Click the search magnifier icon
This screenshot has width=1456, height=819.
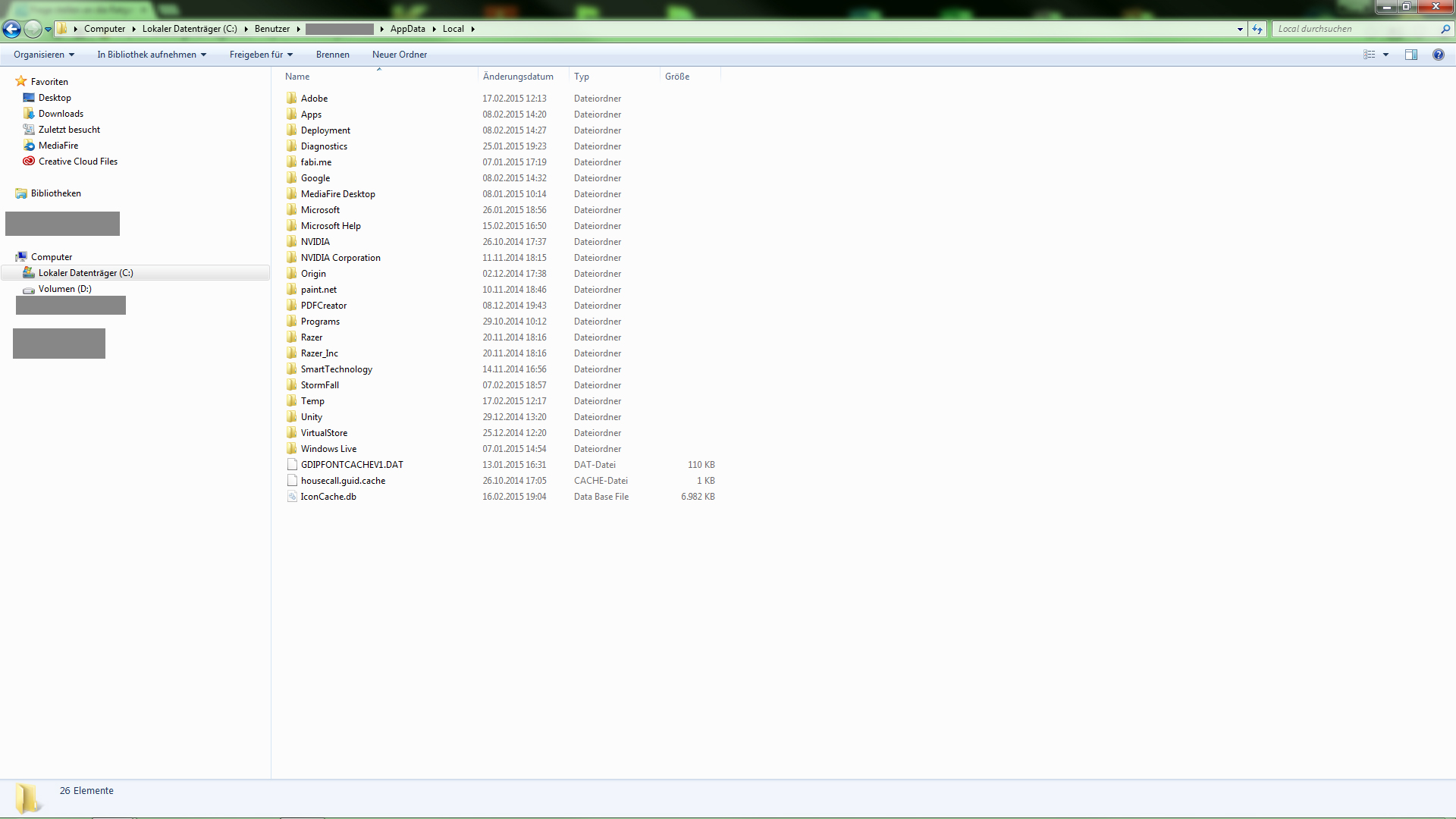tap(1445, 29)
